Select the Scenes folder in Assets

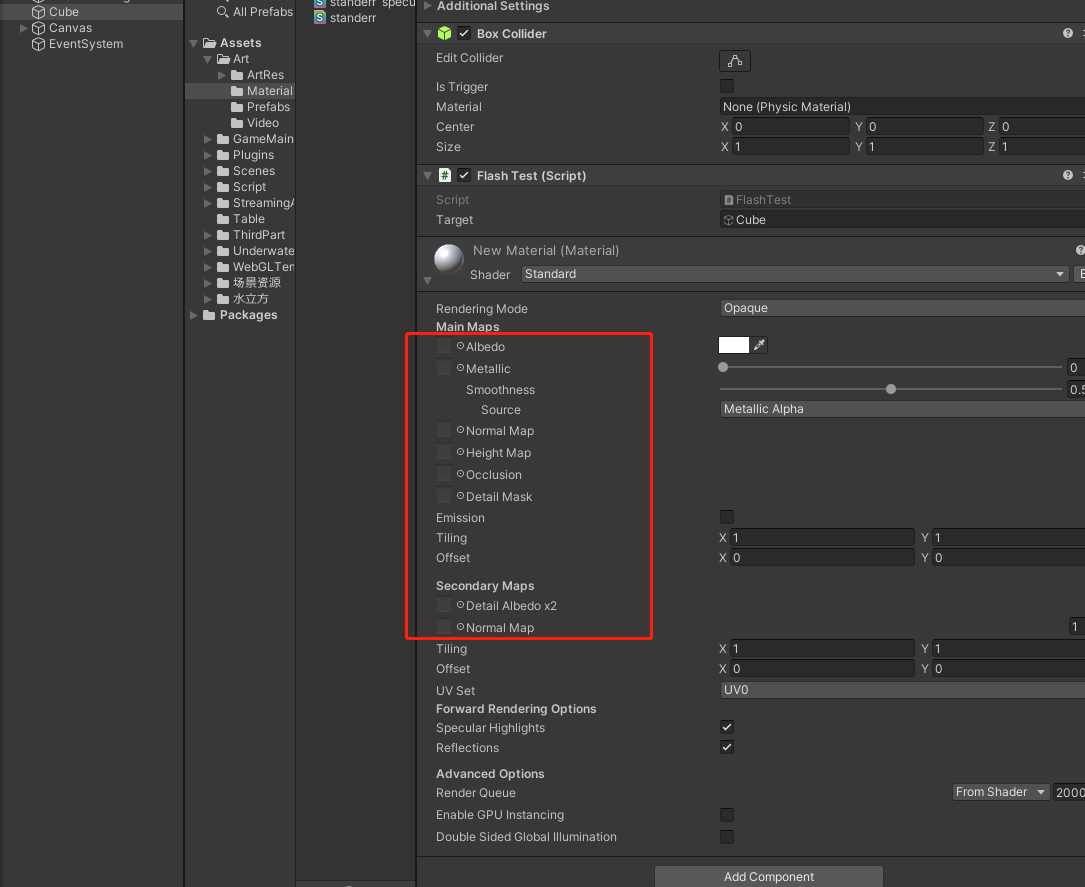(253, 171)
